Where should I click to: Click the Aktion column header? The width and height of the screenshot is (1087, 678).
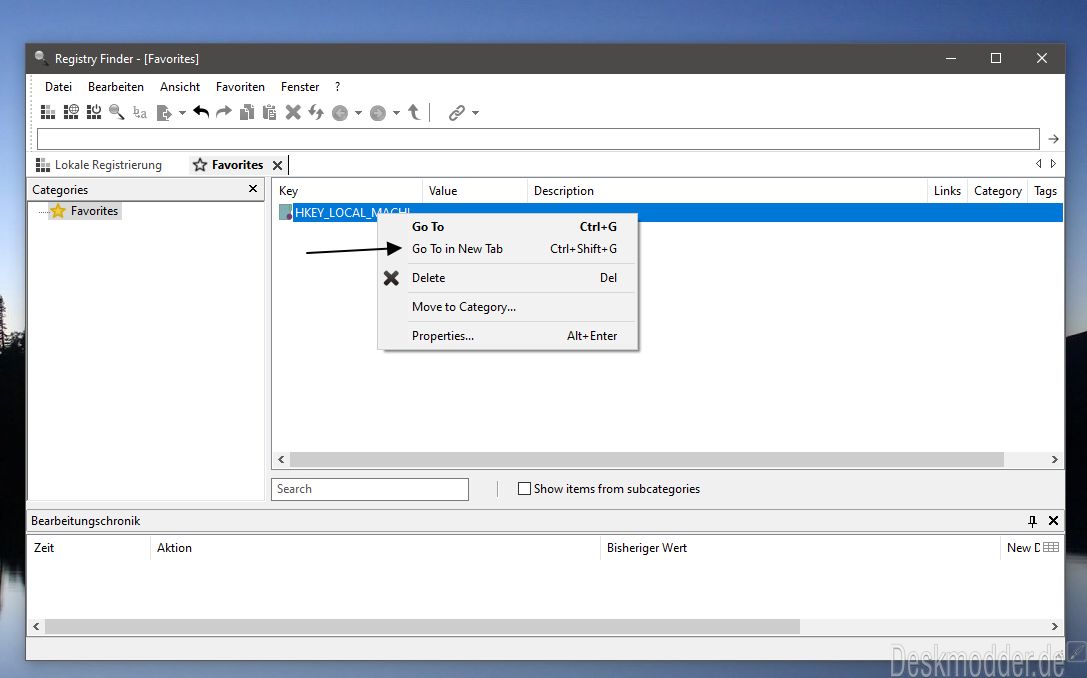coord(375,548)
